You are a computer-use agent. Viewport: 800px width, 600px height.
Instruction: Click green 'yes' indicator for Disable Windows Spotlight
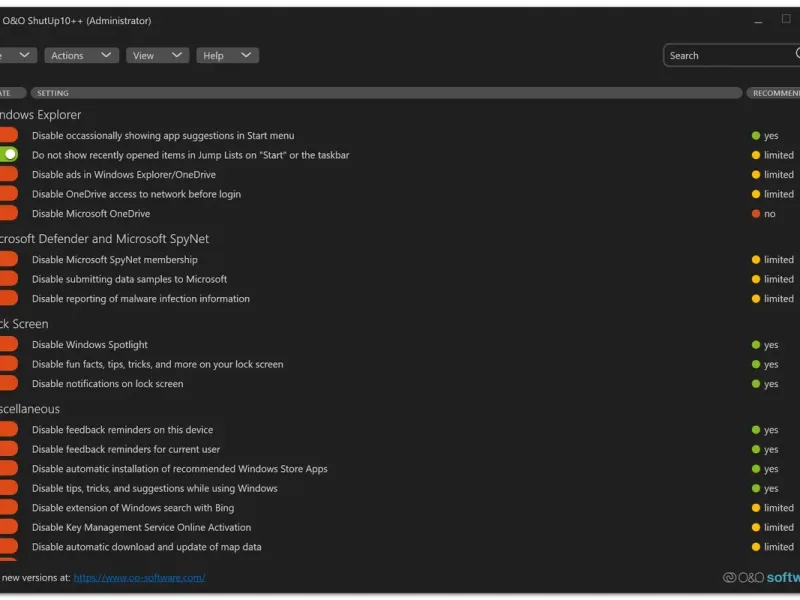click(x=765, y=344)
